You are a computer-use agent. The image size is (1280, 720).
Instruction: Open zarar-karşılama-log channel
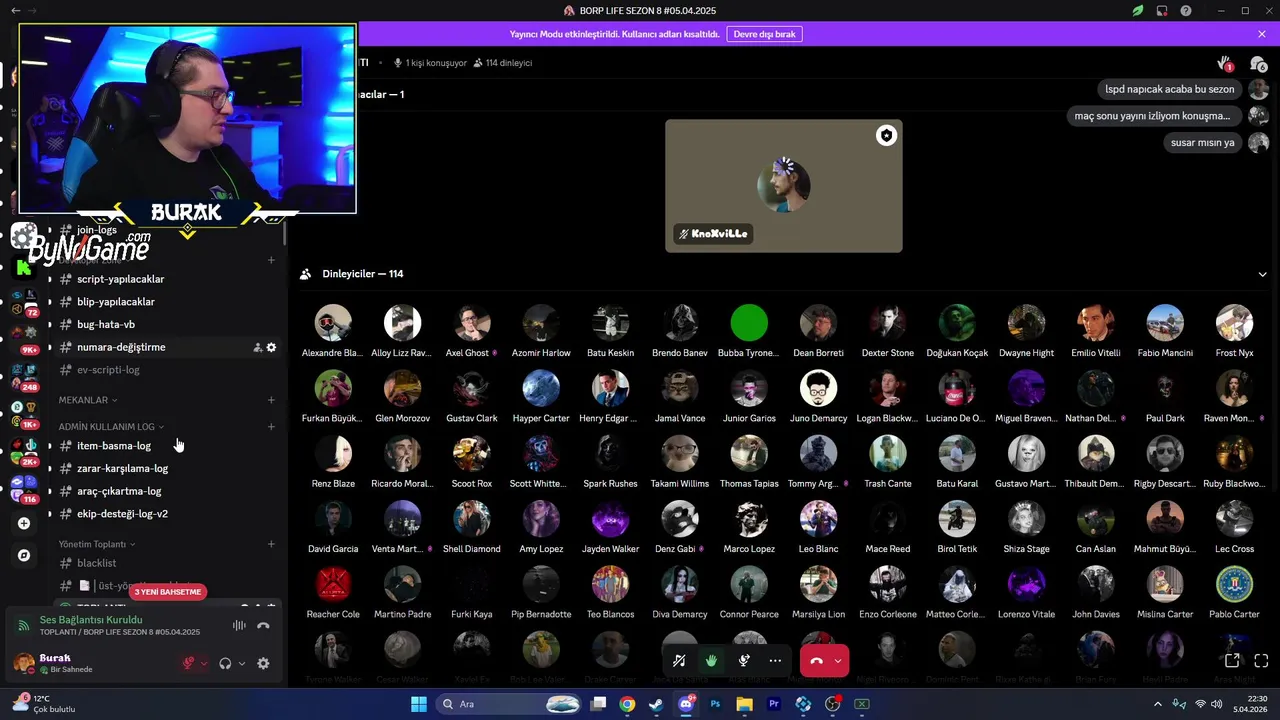pos(122,469)
